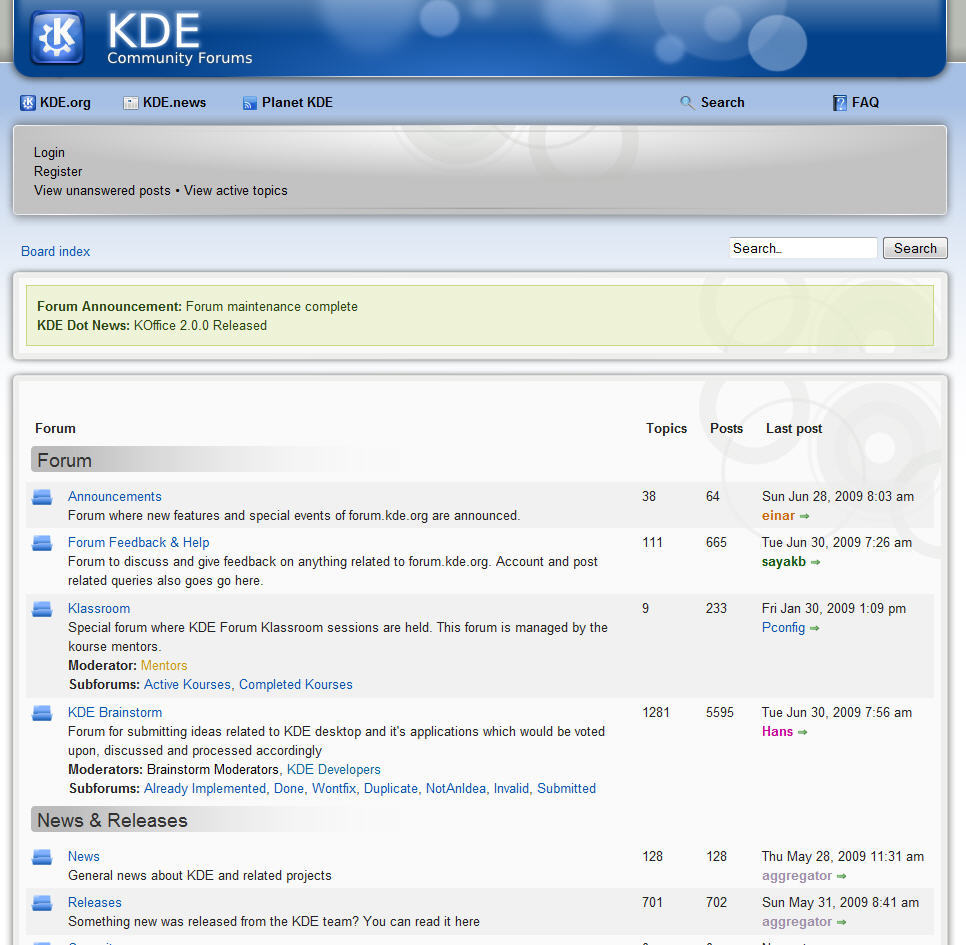This screenshot has width=966, height=945.
Task: Open the NotAnIdea subforum
Action: pos(456,789)
